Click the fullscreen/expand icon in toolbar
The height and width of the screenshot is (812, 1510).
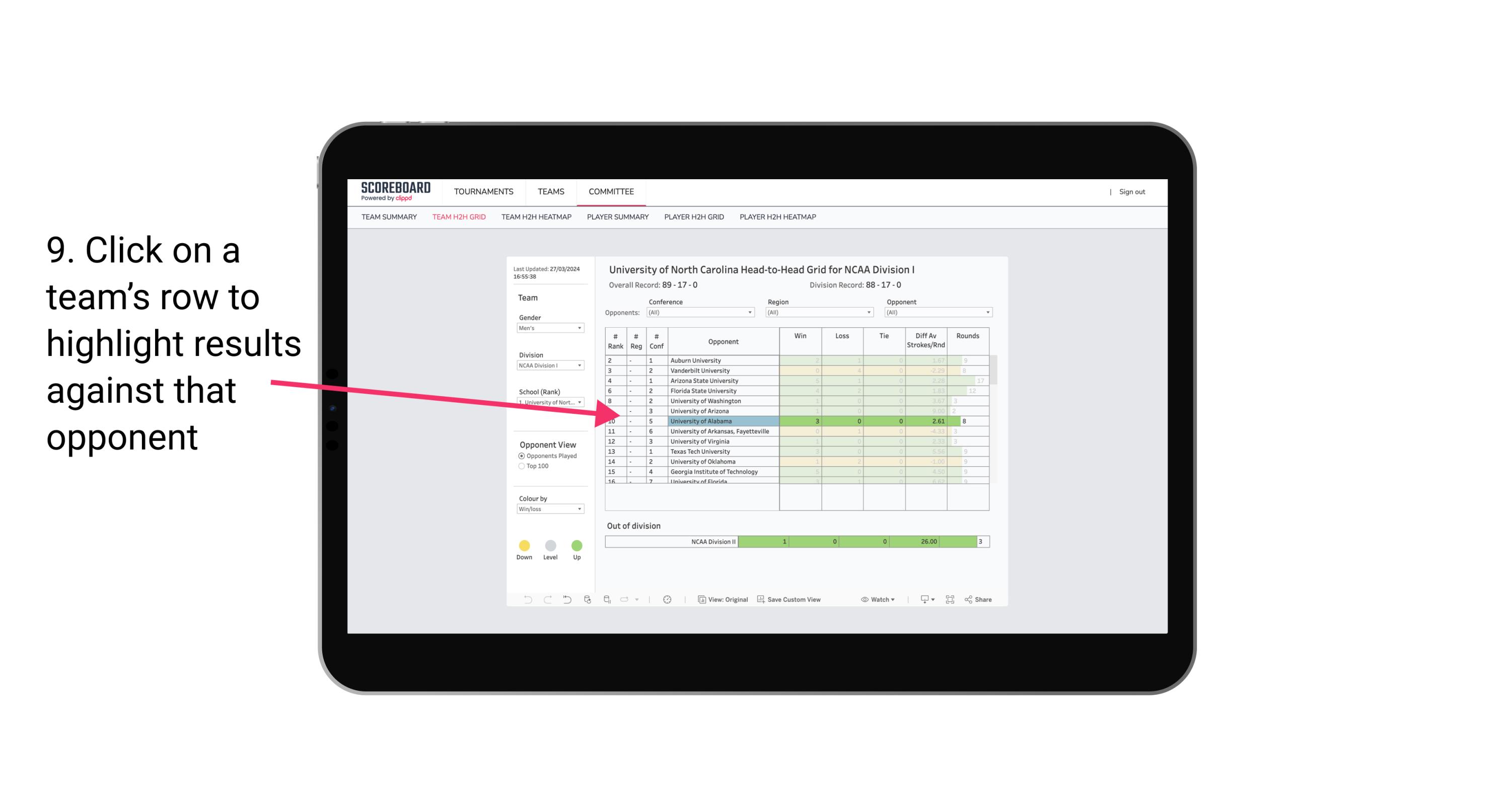tap(951, 601)
